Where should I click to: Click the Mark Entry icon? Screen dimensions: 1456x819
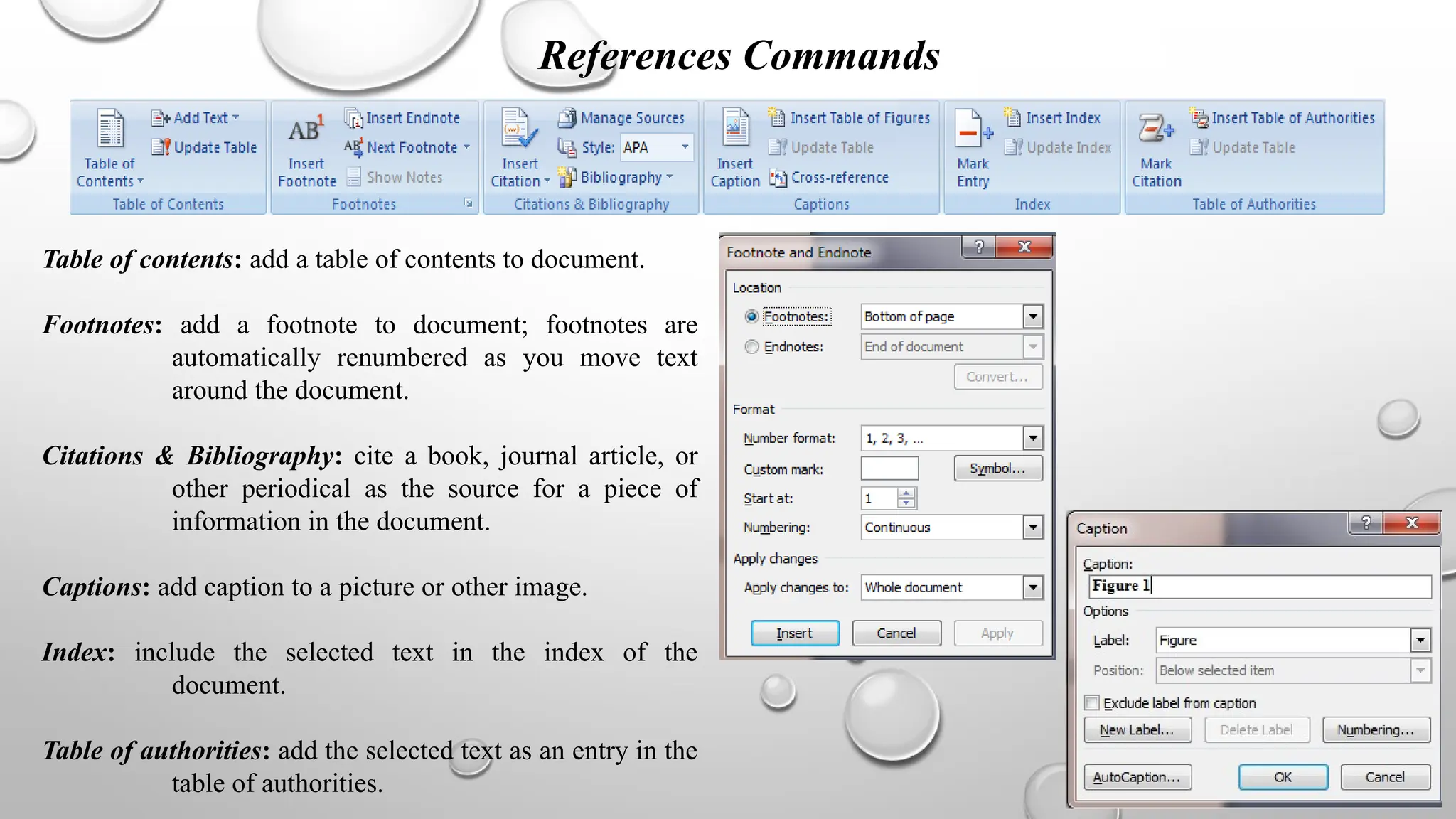pyautogui.click(x=973, y=129)
